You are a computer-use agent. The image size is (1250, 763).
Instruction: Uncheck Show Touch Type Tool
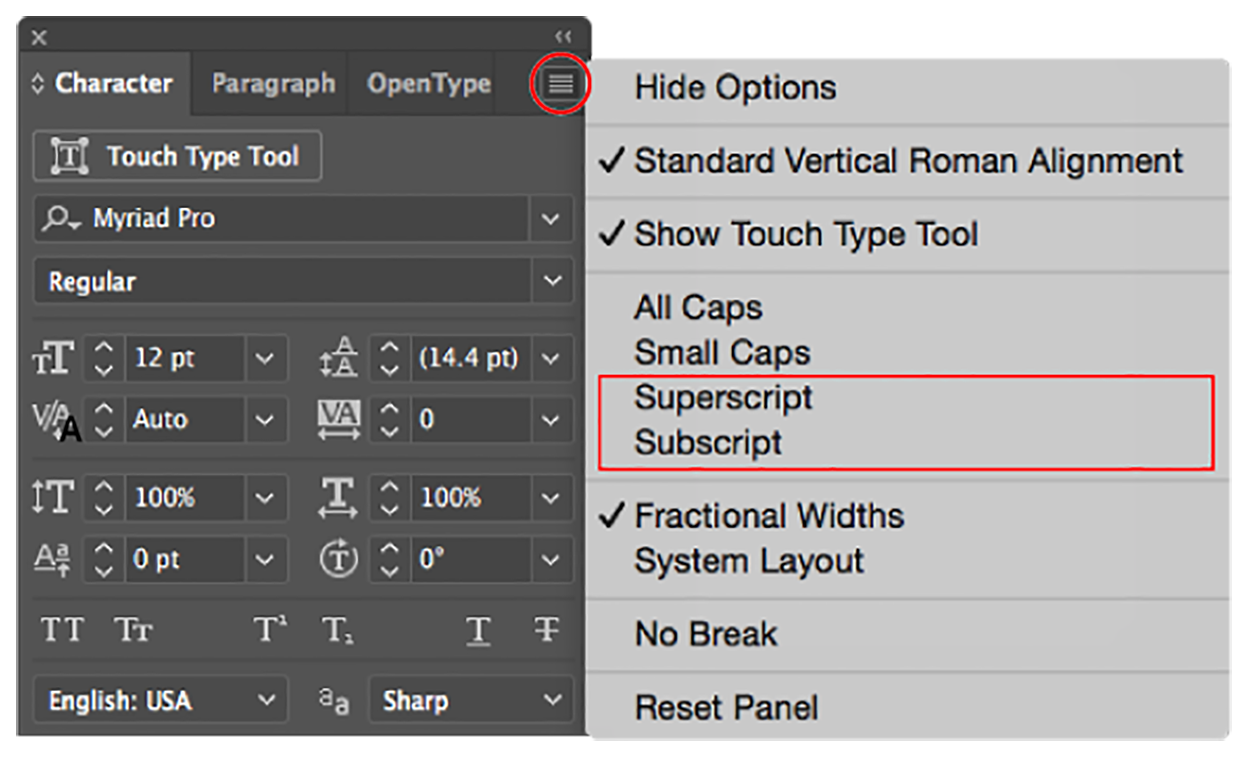coord(805,234)
